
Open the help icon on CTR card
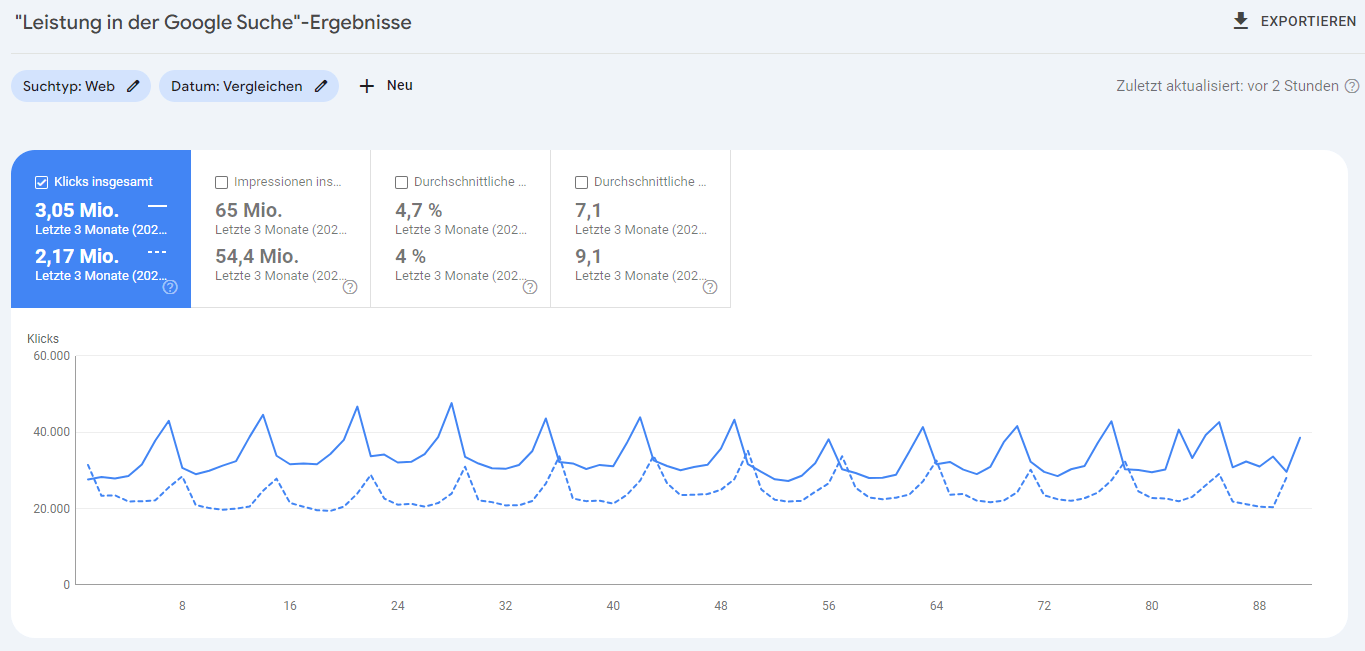[529, 287]
